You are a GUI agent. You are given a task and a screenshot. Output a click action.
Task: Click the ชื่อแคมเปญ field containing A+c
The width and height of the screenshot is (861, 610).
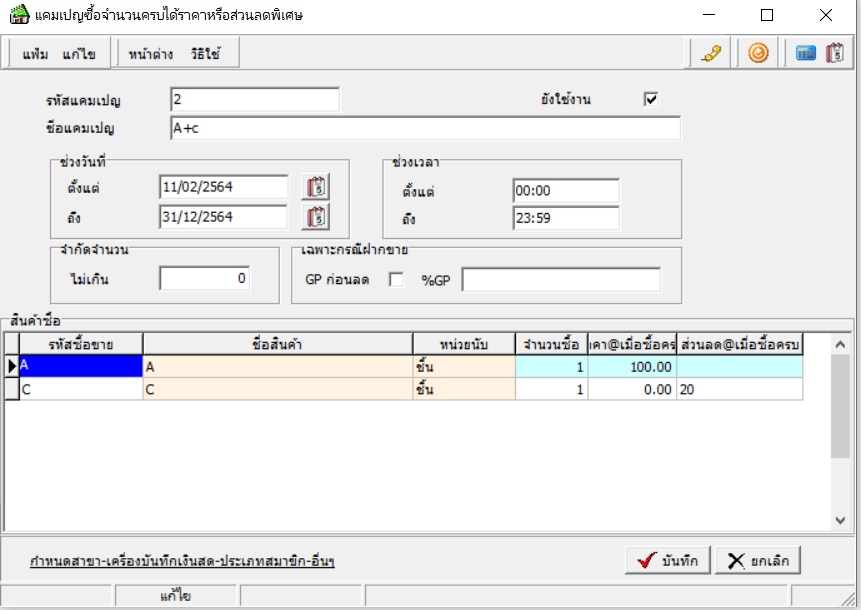point(425,128)
